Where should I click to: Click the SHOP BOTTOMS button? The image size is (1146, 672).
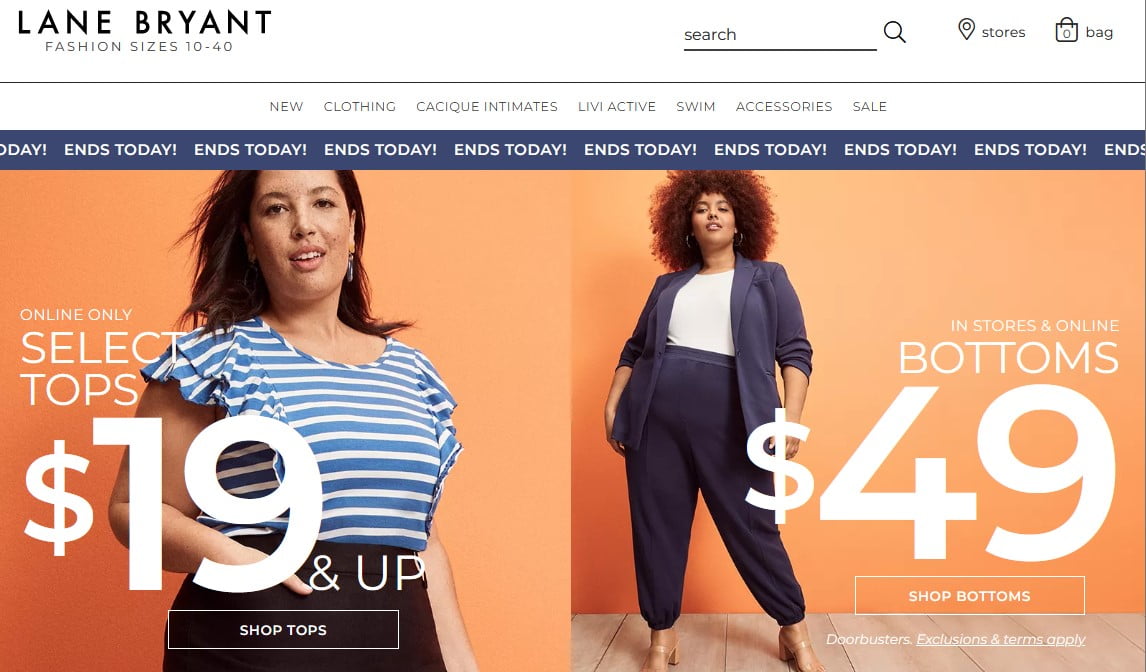point(970,596)
